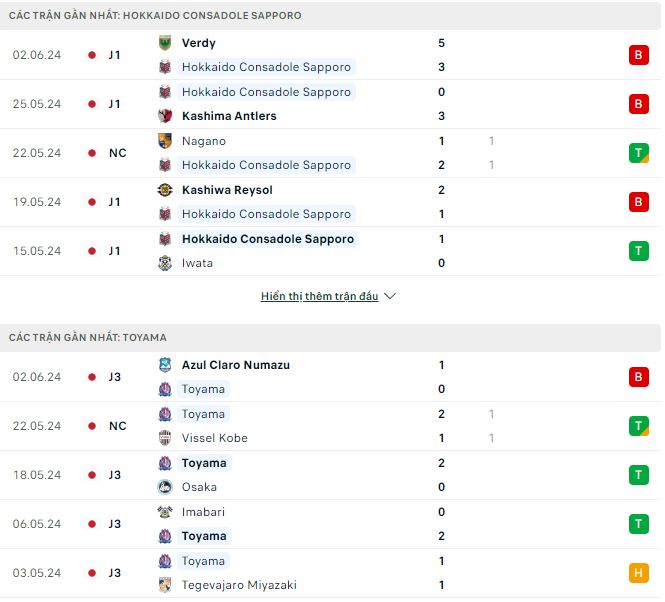Click the Hokkaido Consadole Sapporo section header
The width and height of the screenshot is (665, 602).
coord(155,16)
